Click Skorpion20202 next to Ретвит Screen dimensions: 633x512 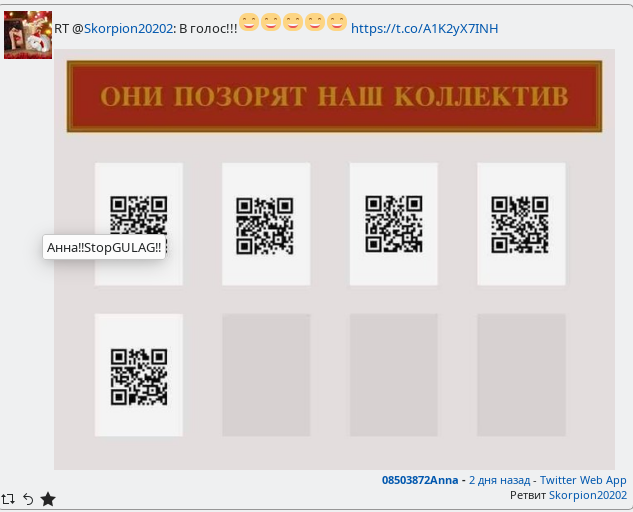pyautogui.click(x=587, y=495)
